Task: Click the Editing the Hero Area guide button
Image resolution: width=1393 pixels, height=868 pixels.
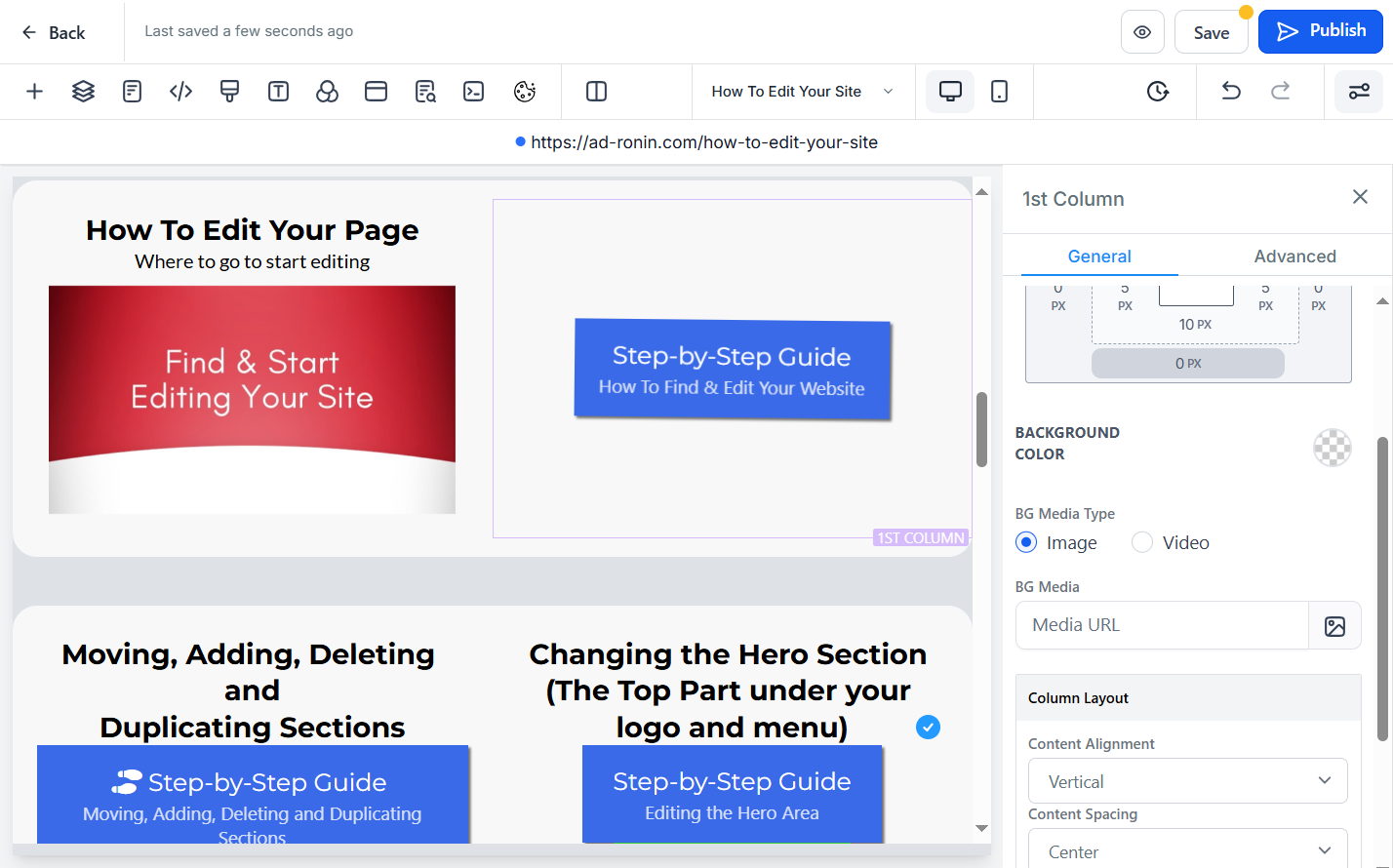Action: (x=733, y=794)
